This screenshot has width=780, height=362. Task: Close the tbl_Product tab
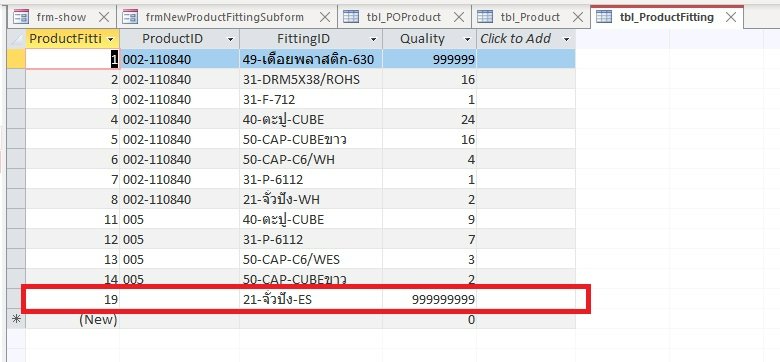click(x=578, y=17)
